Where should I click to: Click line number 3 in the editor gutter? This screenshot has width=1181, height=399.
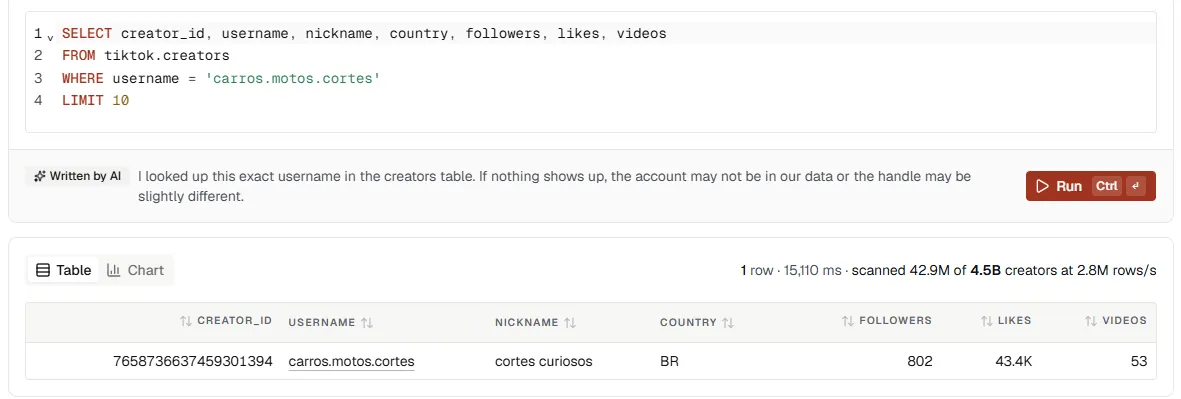pyautogui.click(x=38, y=78)
